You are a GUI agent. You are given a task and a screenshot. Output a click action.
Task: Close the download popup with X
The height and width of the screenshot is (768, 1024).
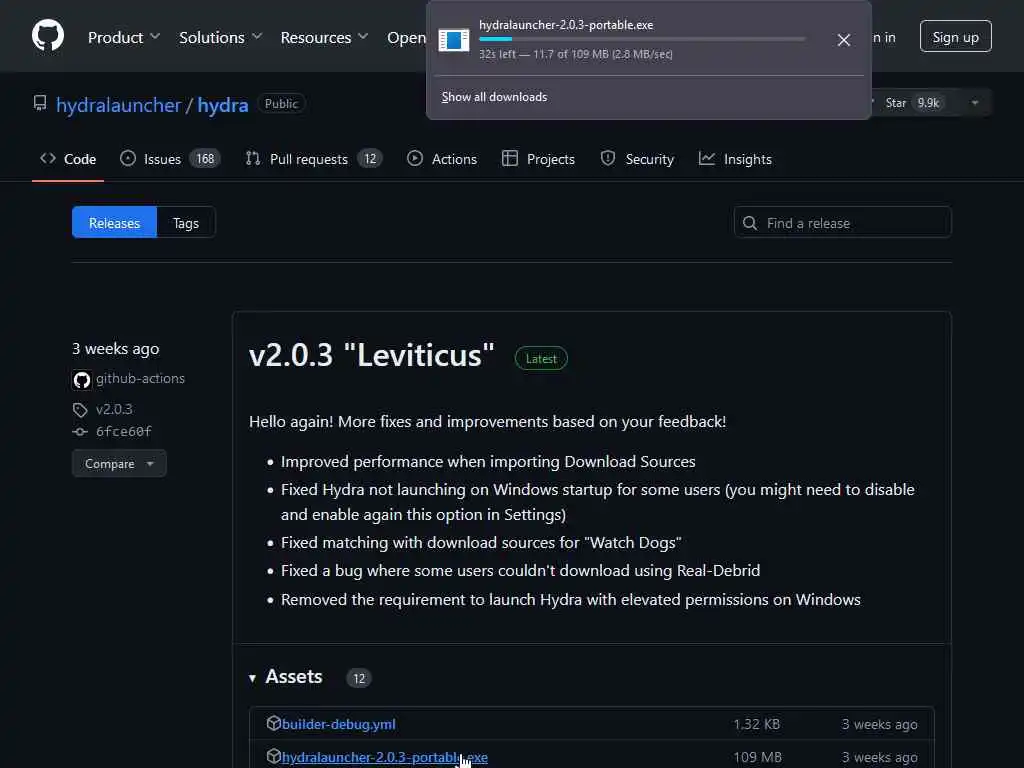point(844,40)
